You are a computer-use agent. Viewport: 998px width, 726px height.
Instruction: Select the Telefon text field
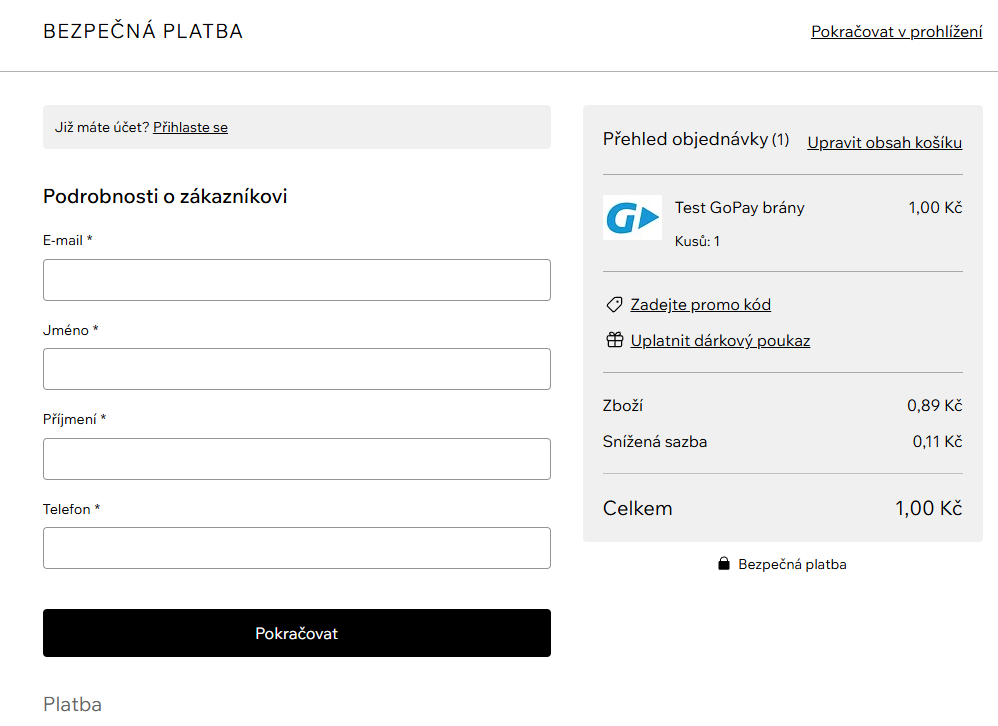point(297,548)
